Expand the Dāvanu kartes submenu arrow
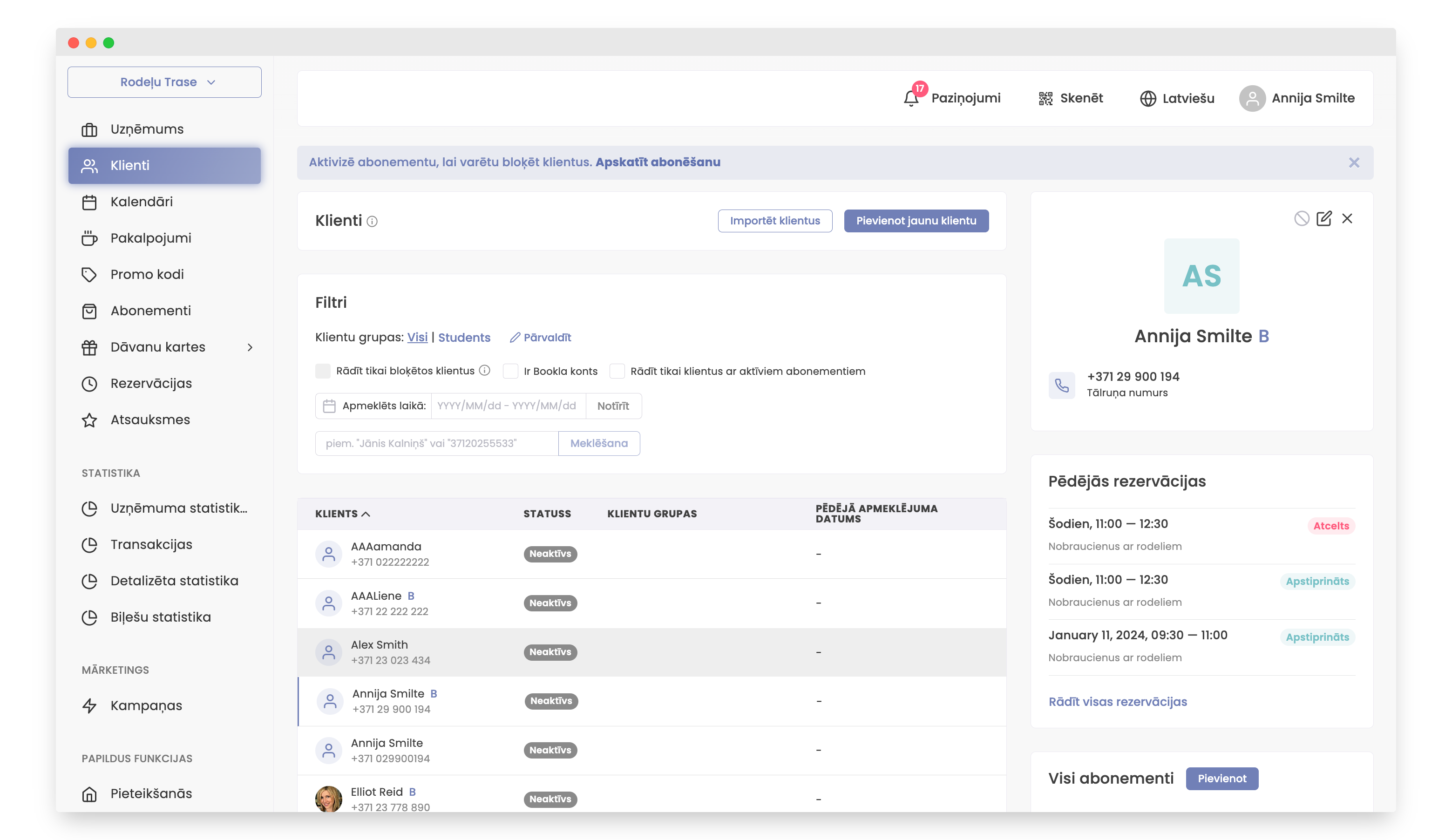1452x840 pixels. [250, 347]
